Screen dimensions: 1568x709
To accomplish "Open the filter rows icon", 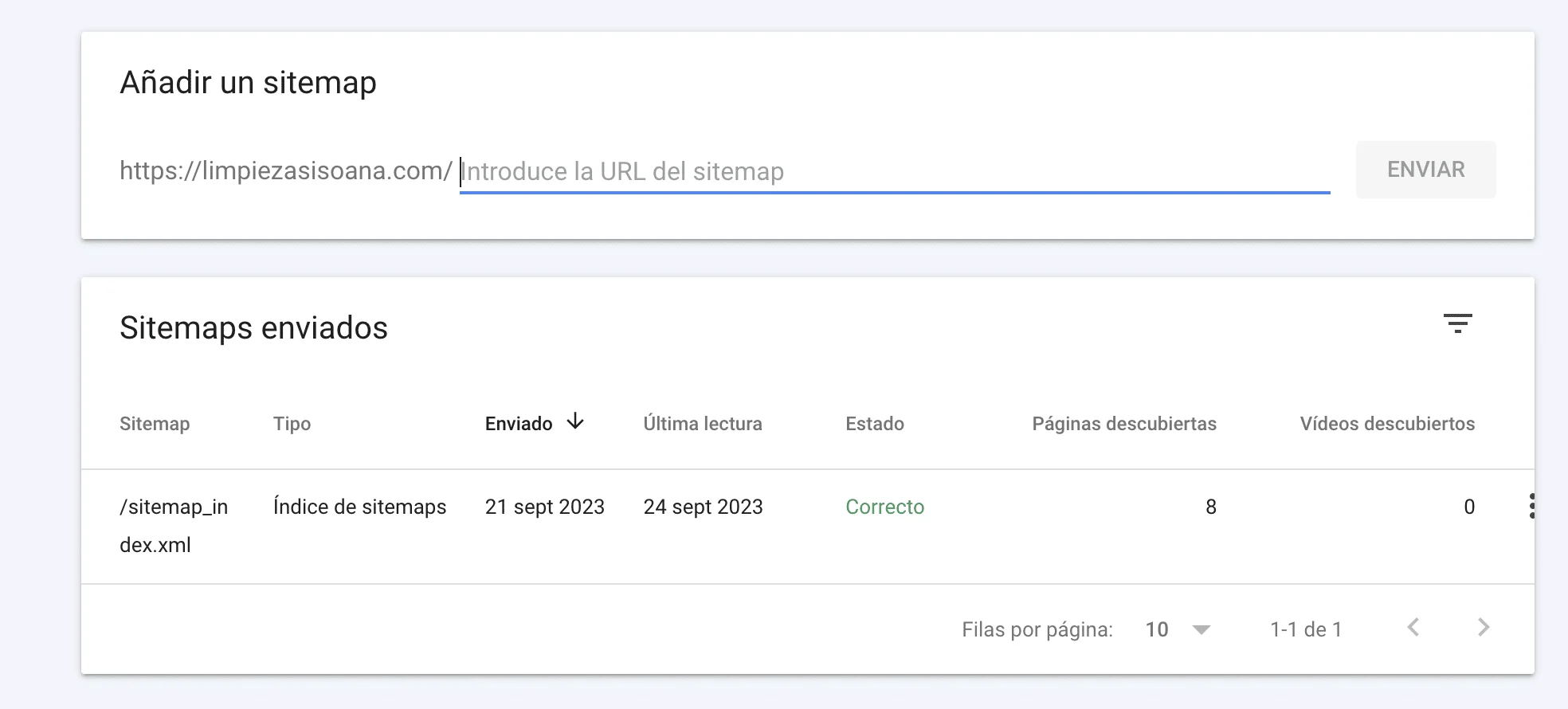I will pos(1457,323).
